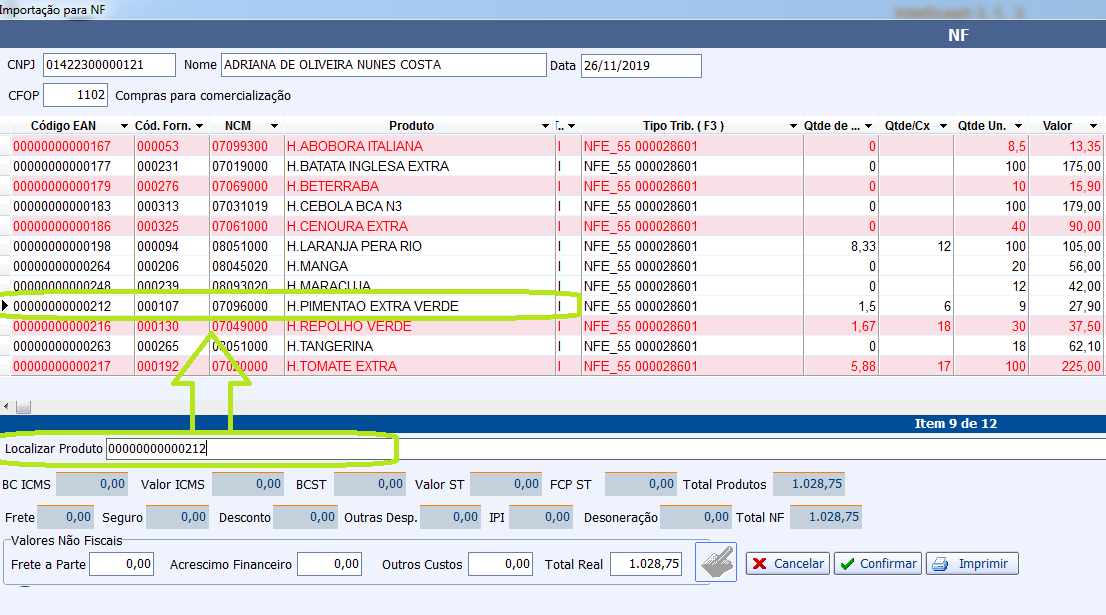Expand the Produto column filter dropdown
Viewport: 1106px width, 615px height.
pos(545,126)
